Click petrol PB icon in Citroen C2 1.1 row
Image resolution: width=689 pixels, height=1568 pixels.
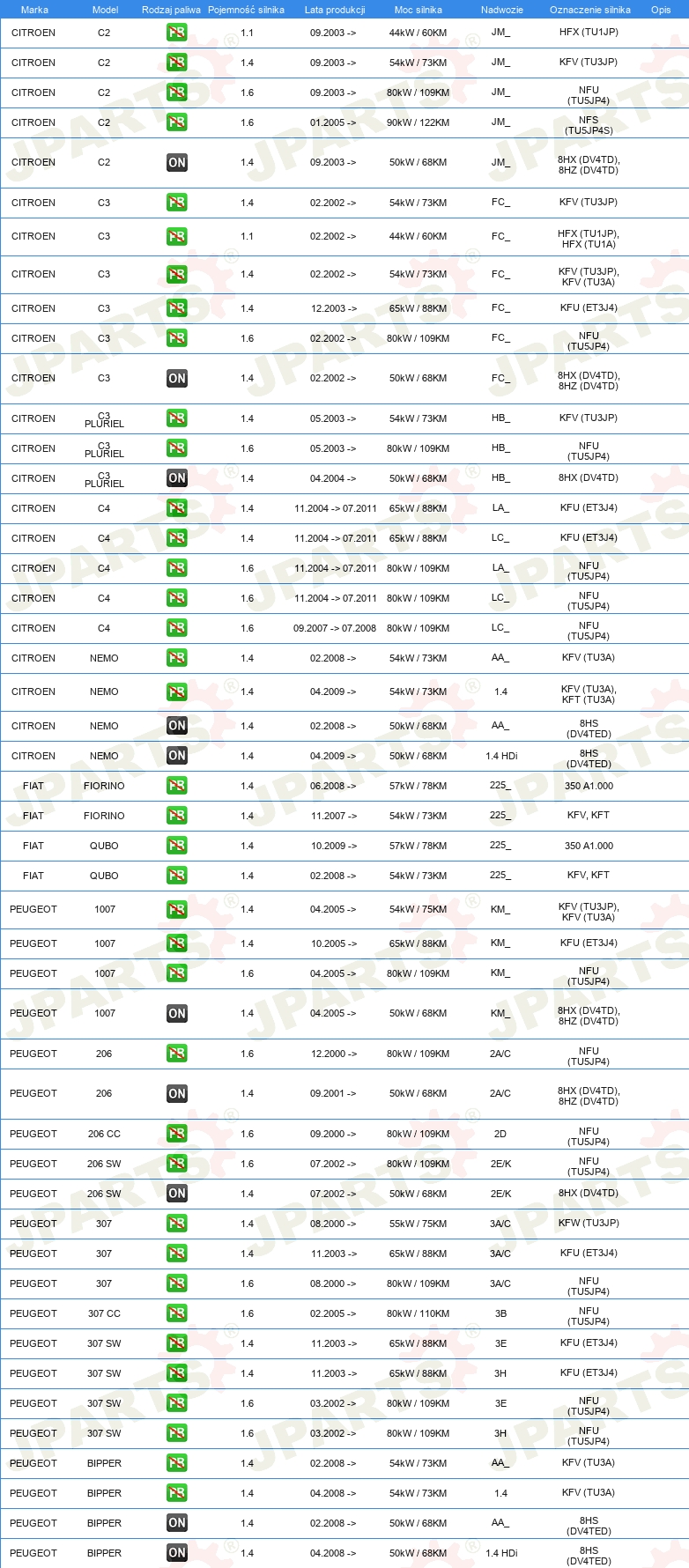177,33
